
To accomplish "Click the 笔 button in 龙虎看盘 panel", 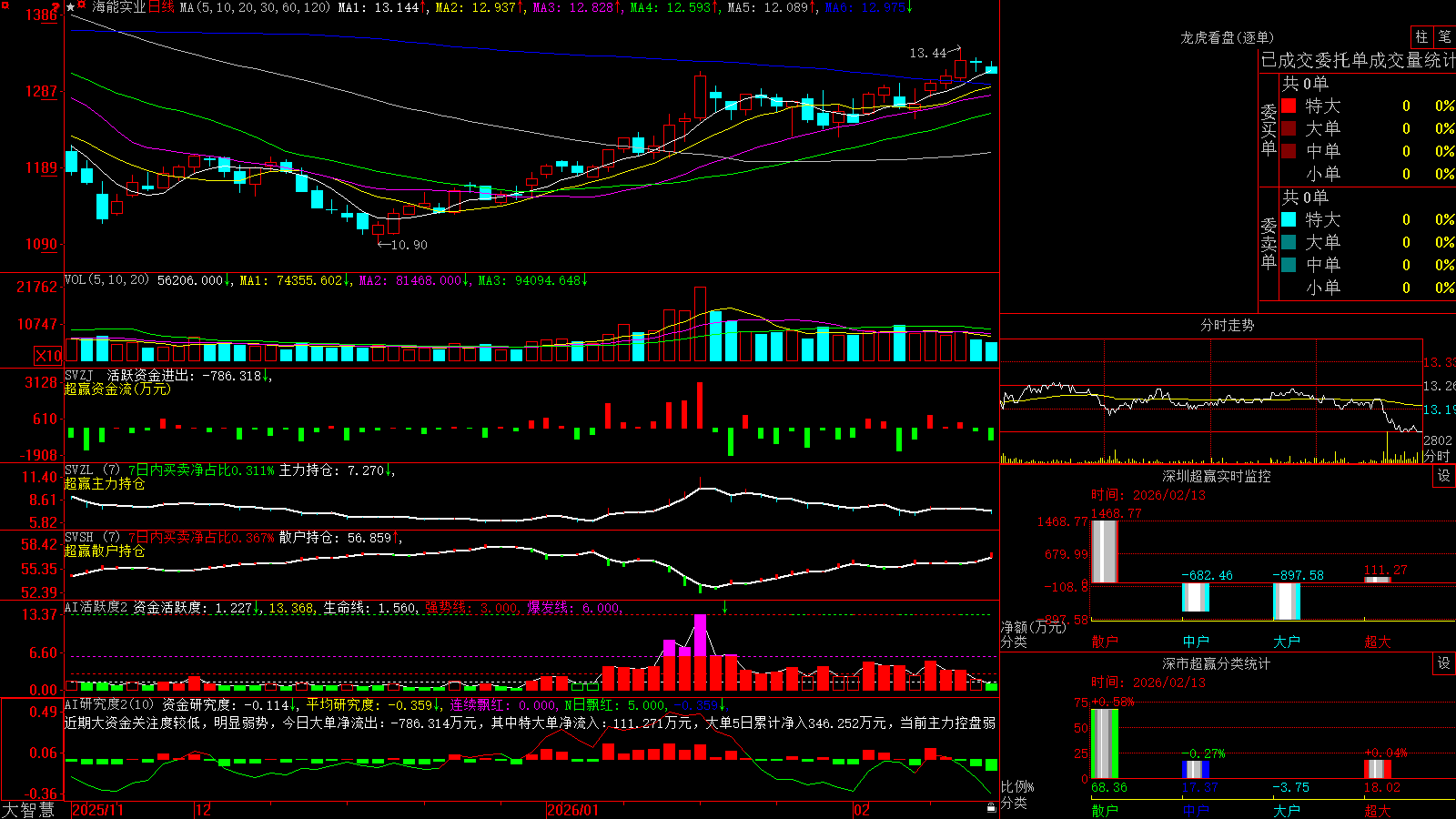I will tap(1444, 36).
